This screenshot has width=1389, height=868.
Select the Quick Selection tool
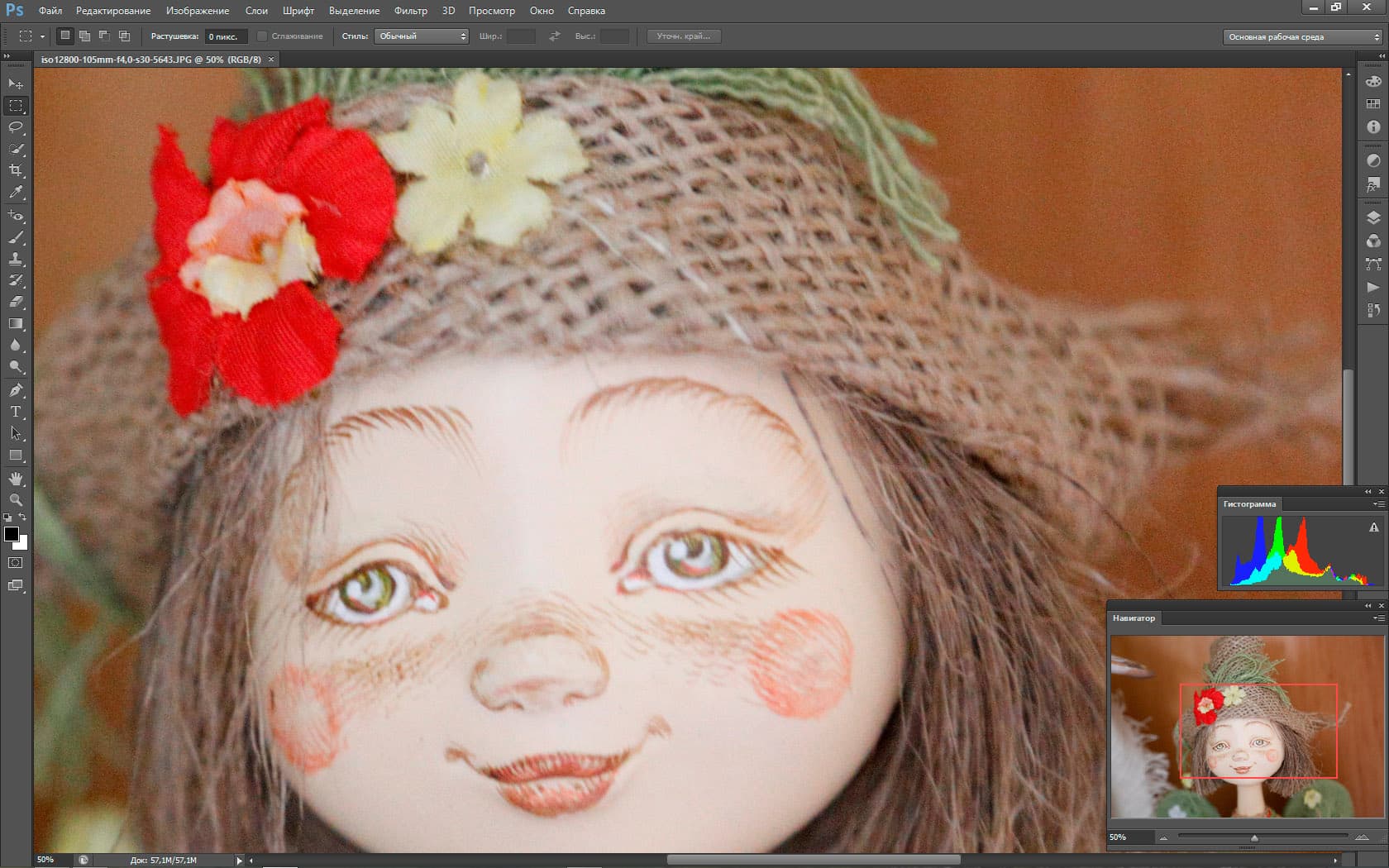16,149
